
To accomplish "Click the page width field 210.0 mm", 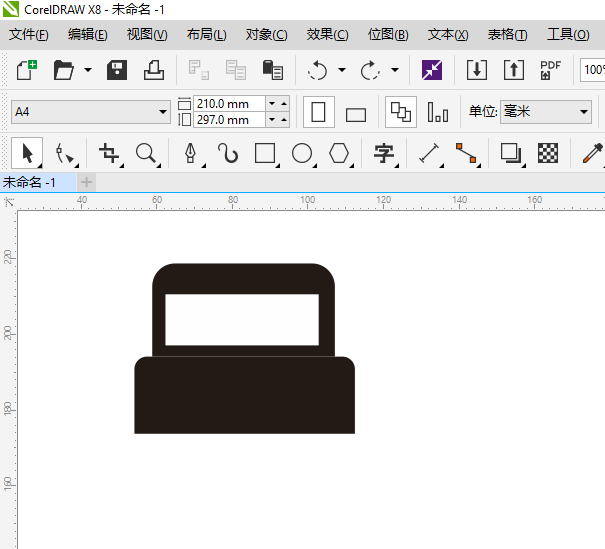I will click(x=229, y=103).
